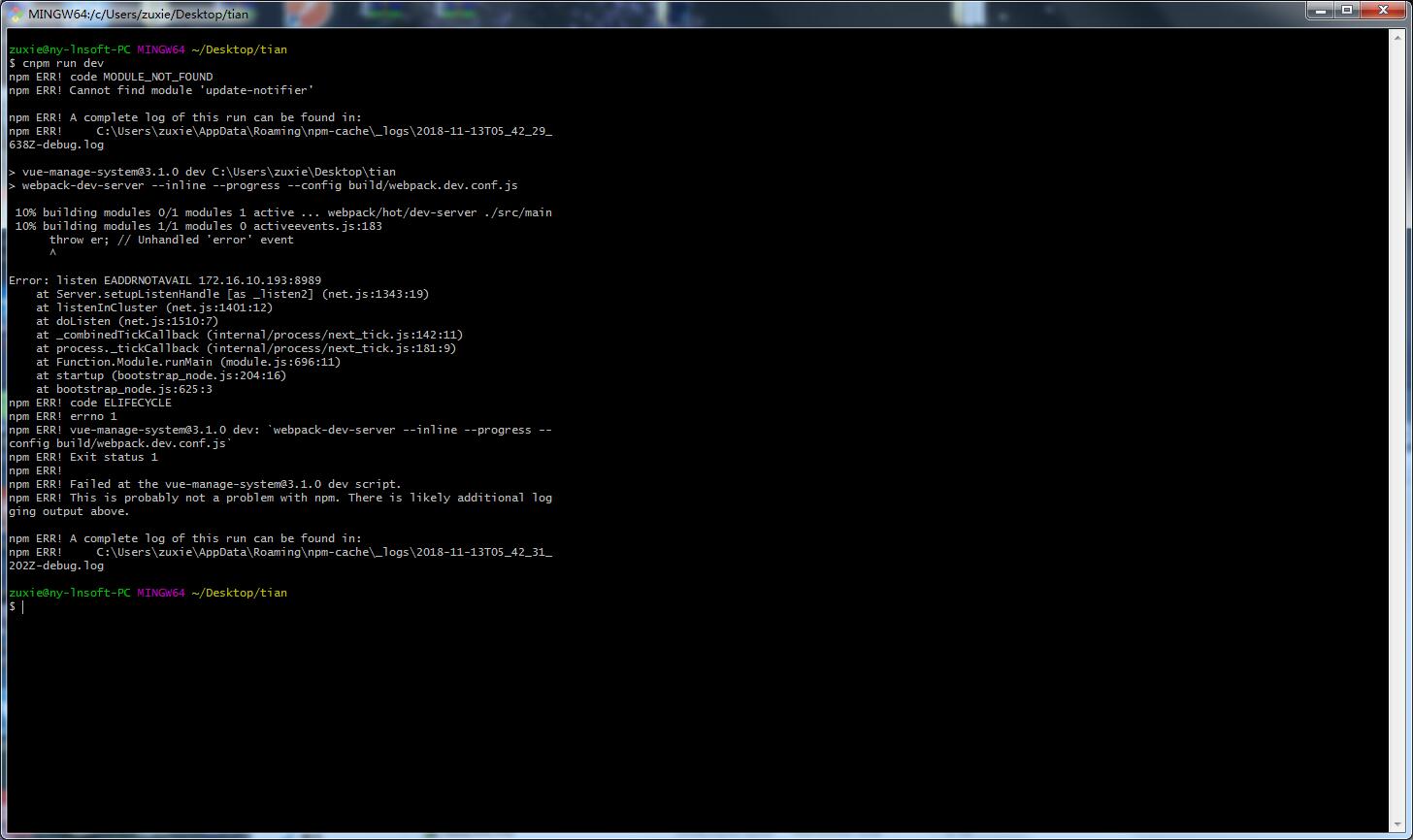Click the '638Z-debug.log' line
This screenshot has width=1413, height=840.
pyautogui.click(x=56, y=145)
